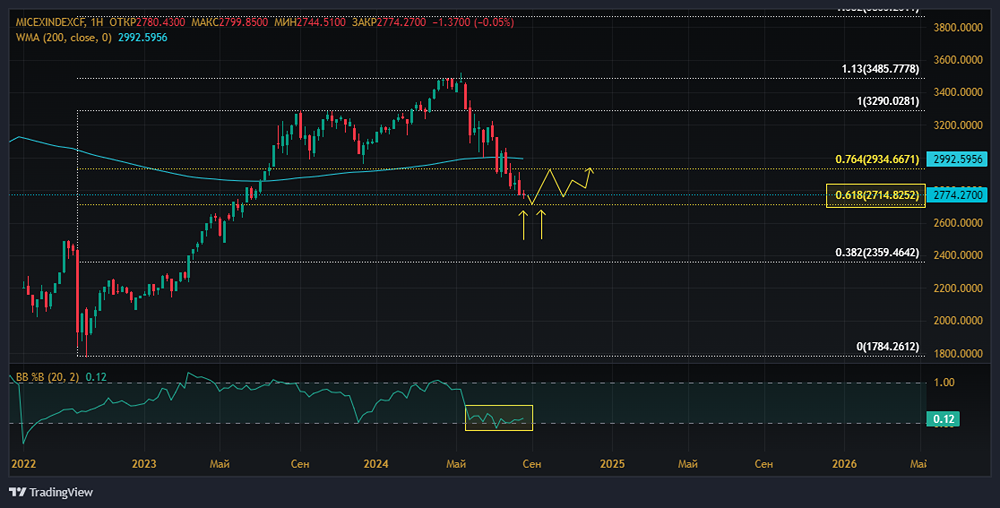Click the 2025 label on the time axis

(x=612, y=464)
